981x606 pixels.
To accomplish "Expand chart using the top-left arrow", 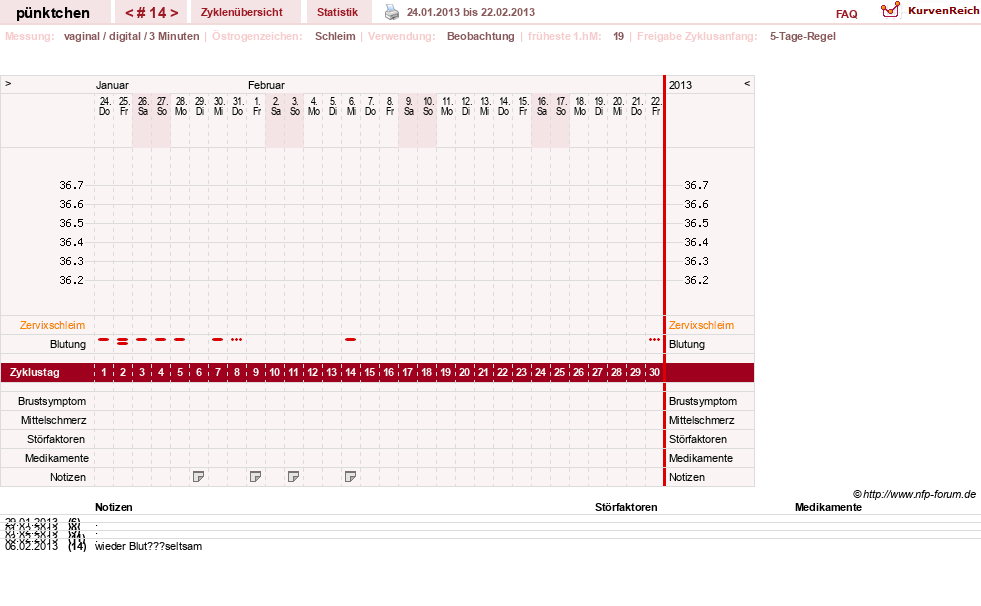I will [8, 84].
